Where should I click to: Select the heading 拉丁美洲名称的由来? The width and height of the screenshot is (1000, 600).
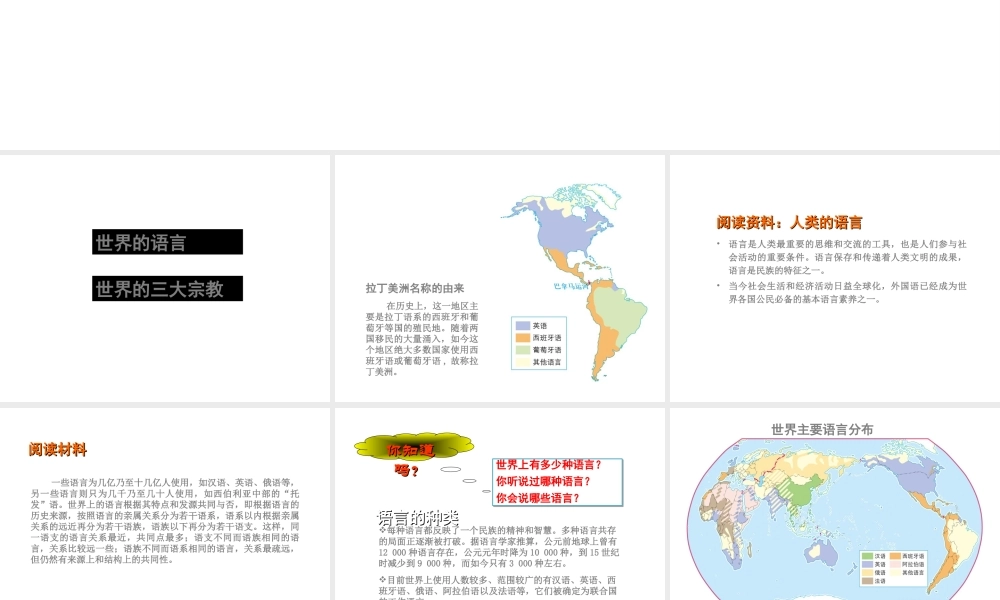tap(415, 288)
